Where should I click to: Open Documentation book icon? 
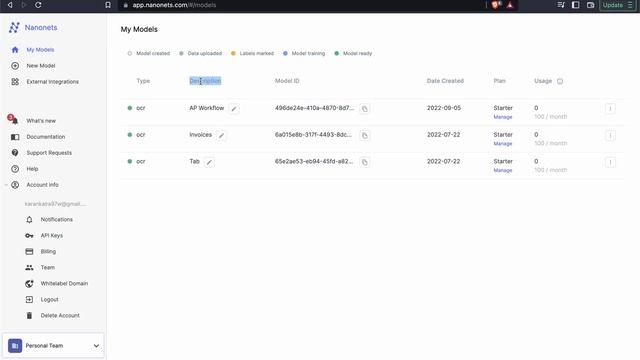[15, 137]
